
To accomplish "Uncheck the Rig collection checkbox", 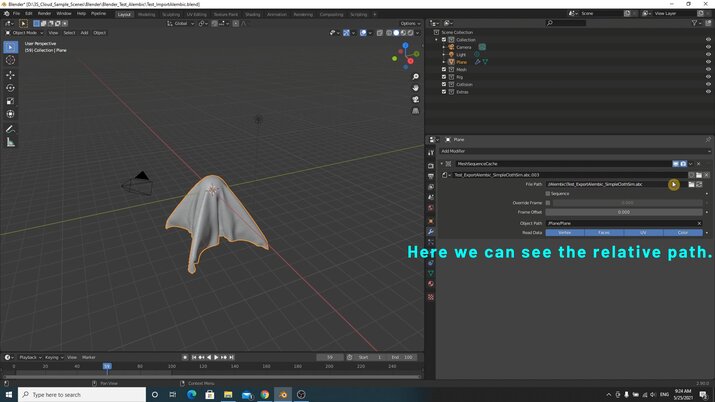I will click(444, 77).
